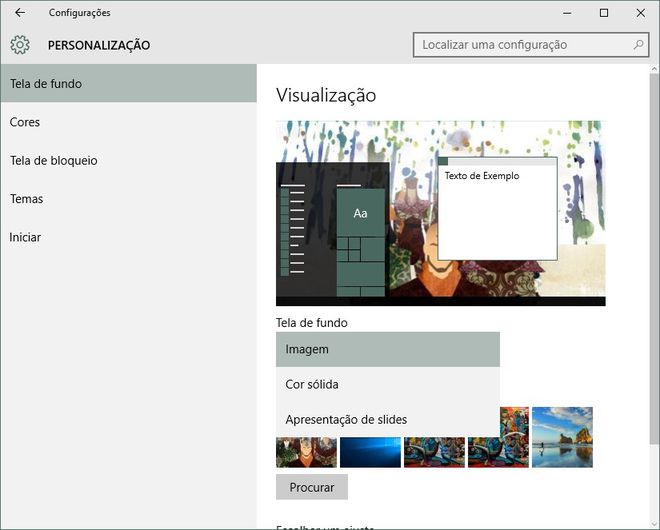Focus the Localizar uma configuração search box
660x530 pixels.
(x=531, y=45)
